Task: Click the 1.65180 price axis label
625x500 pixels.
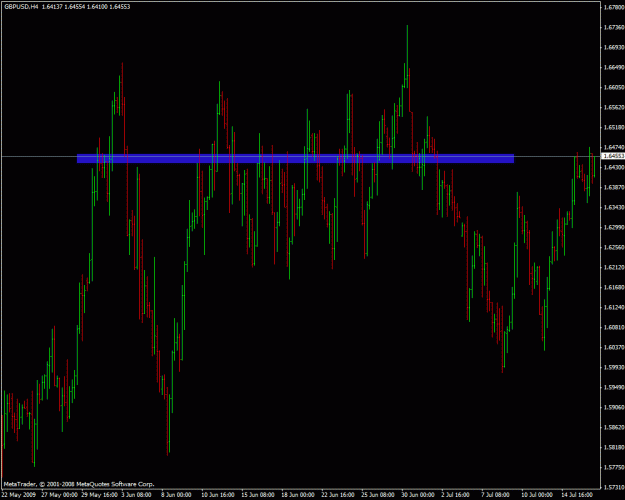Action: point(614,127)
